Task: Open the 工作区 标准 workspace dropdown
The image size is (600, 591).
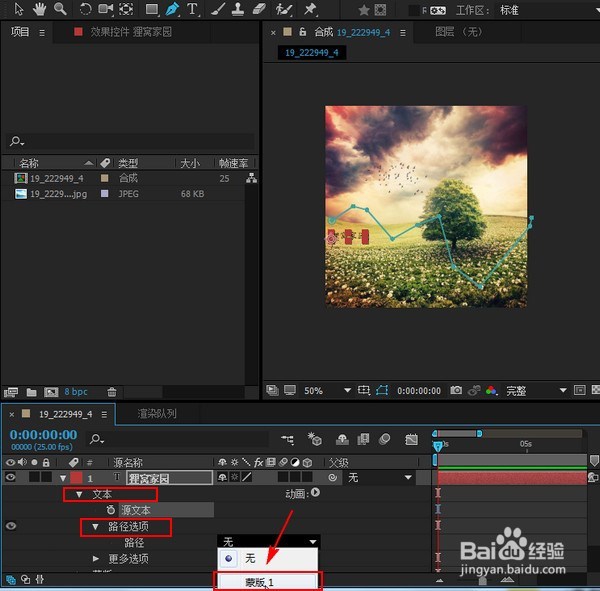Action: point(547,10)
